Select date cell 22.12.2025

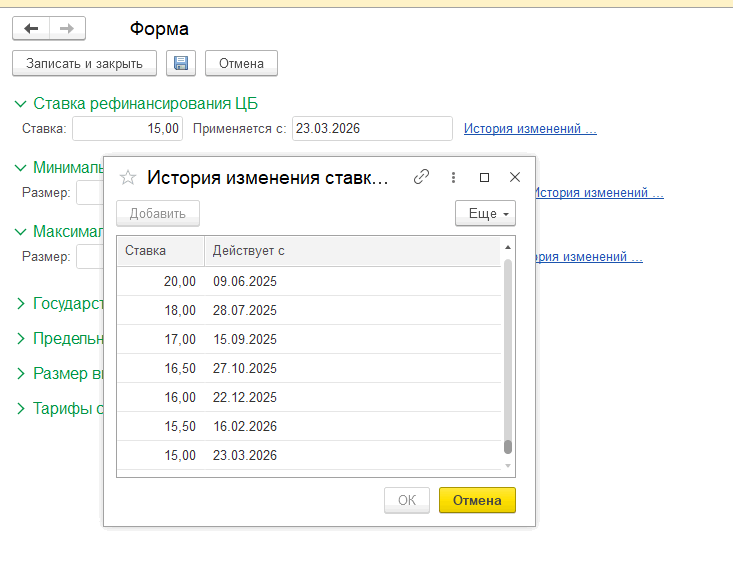click(x=352, y=397)
